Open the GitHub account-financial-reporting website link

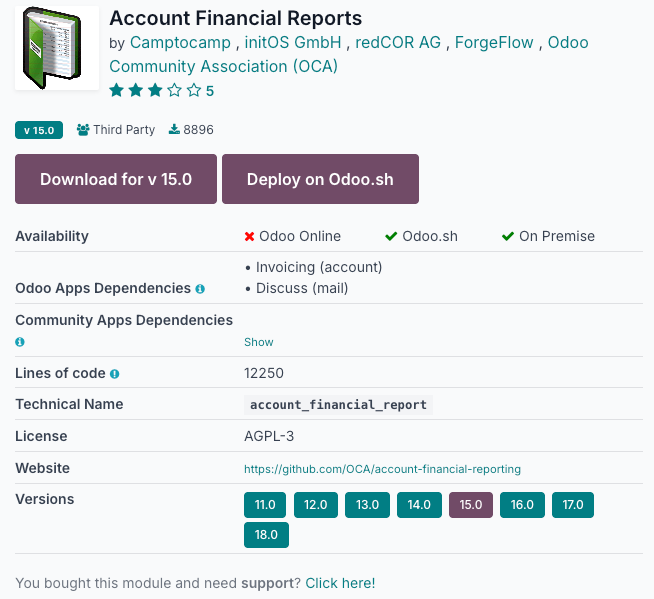pos(382,469)
